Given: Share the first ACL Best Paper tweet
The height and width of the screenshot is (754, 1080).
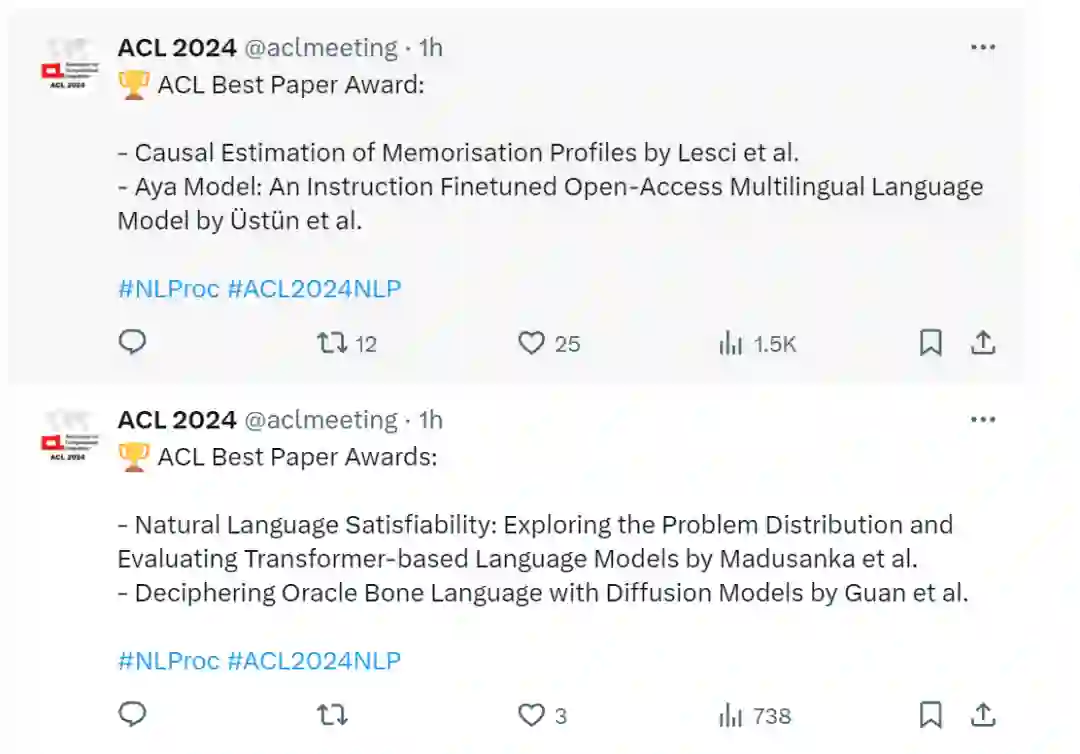Looking at the screenshot, I should coord(984,343).
